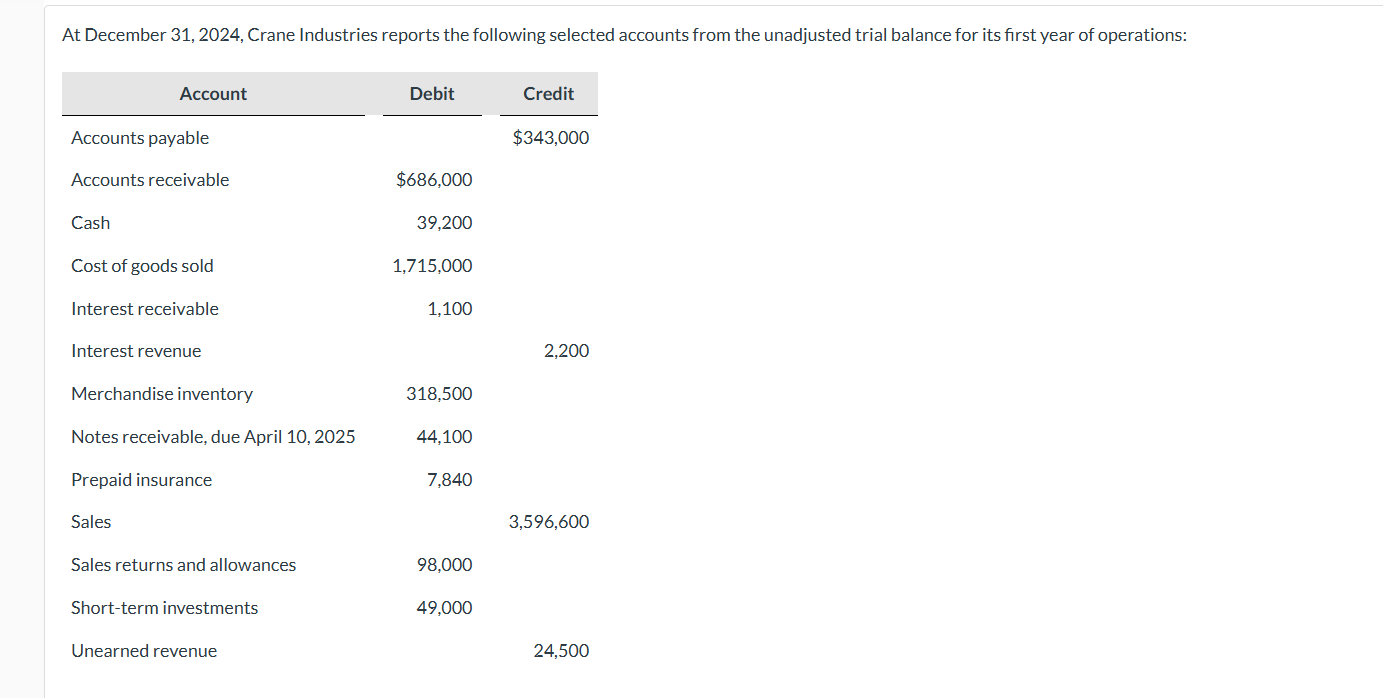Click the $343,000 credit amount
Image resolution: width=1383 pixels, height=698 pixels.
(x=550, y=138)
